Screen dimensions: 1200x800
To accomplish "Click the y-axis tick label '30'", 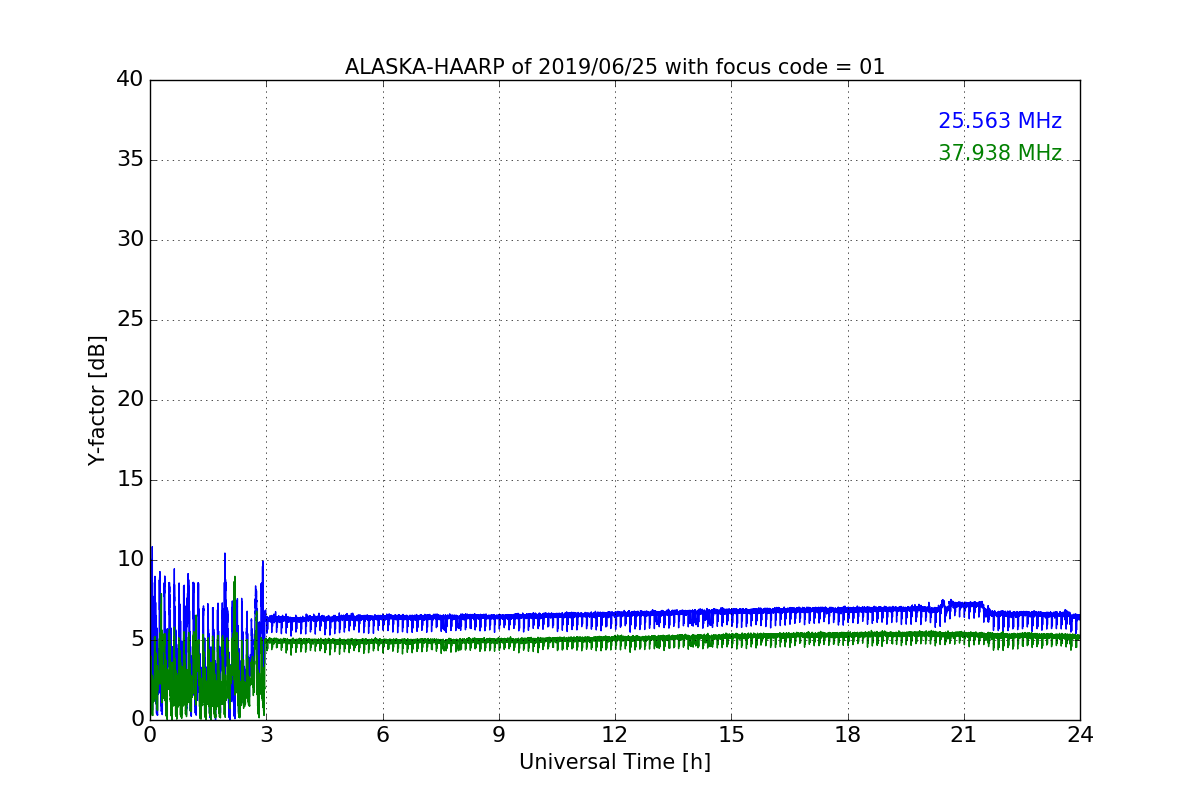I will [130, 239].
